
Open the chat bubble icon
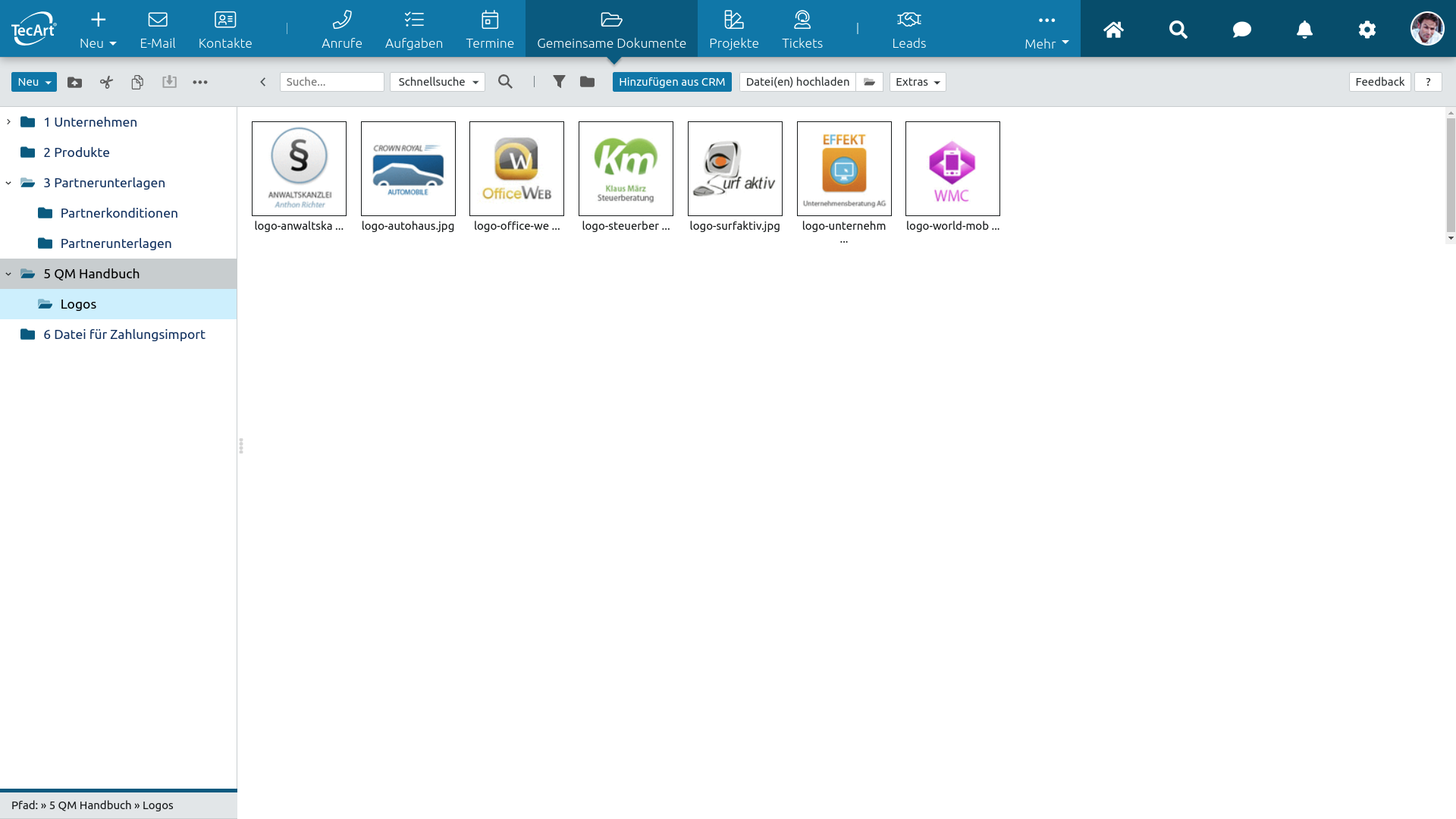[x=1241, y=30]
